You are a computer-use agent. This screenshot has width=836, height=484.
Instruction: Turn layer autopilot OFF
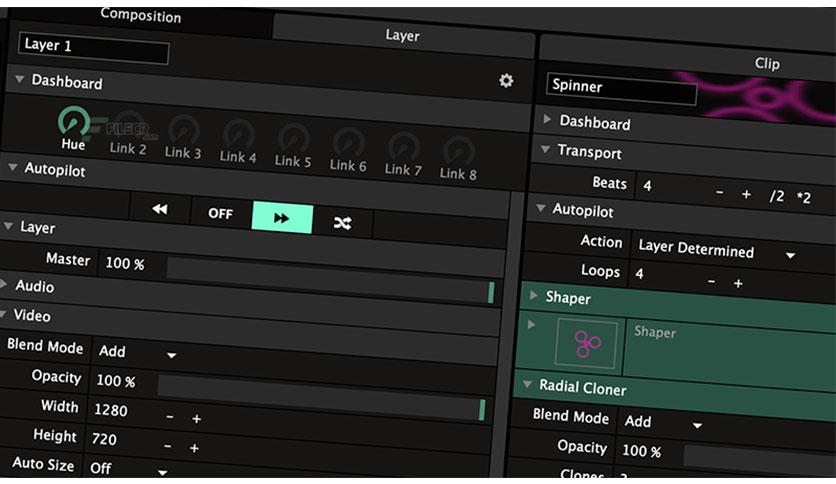pos(221,213)
